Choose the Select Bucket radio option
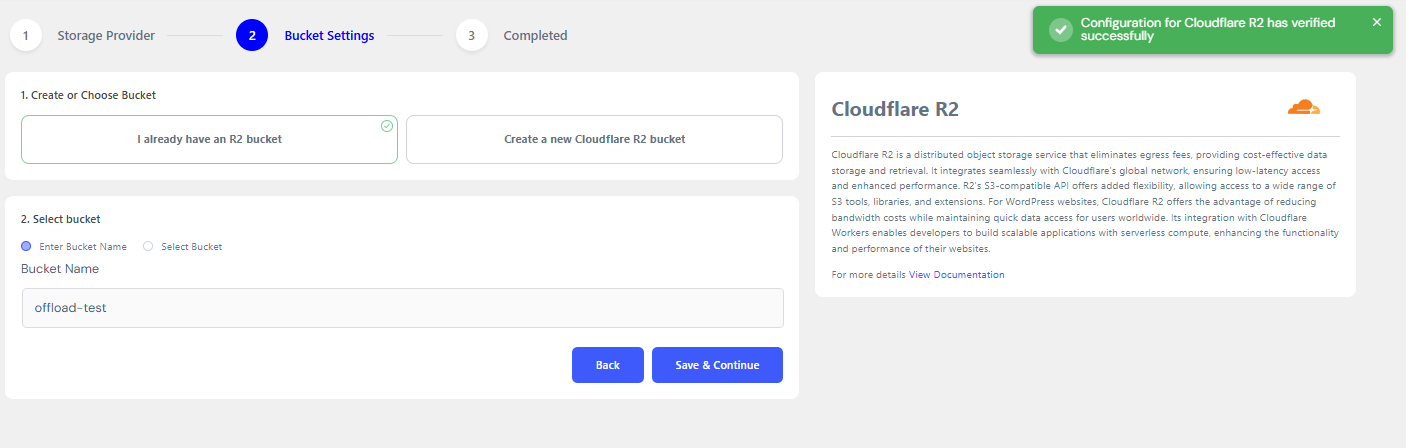 coord(148,246)
